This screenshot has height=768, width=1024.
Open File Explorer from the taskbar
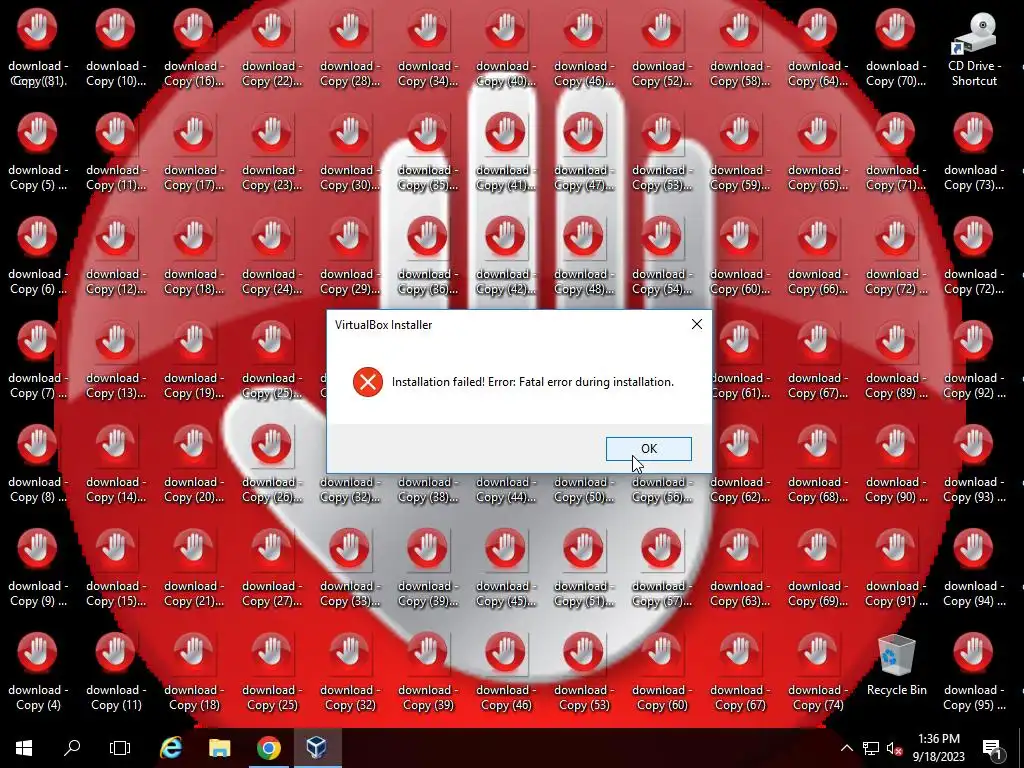coord(219,748)
